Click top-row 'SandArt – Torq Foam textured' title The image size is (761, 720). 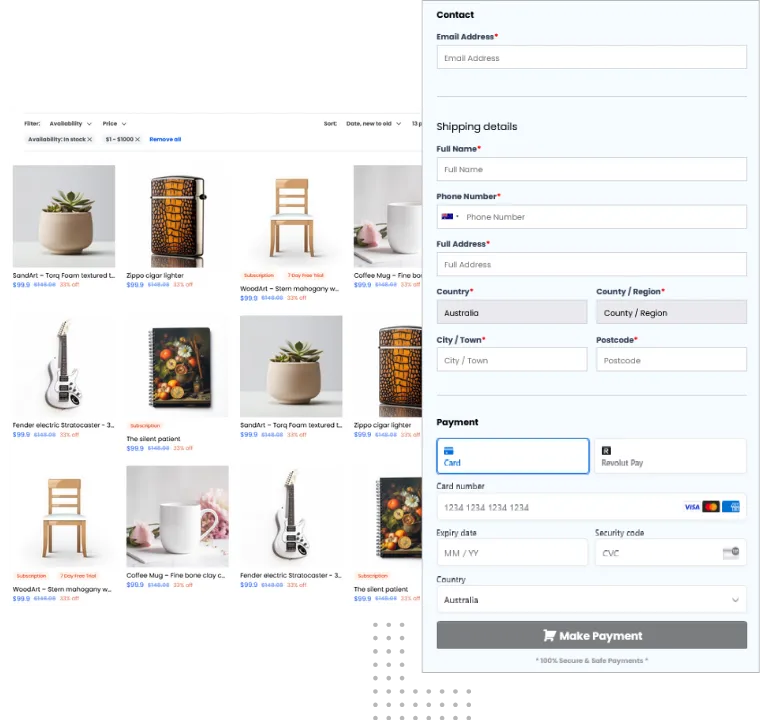[64, 276]
